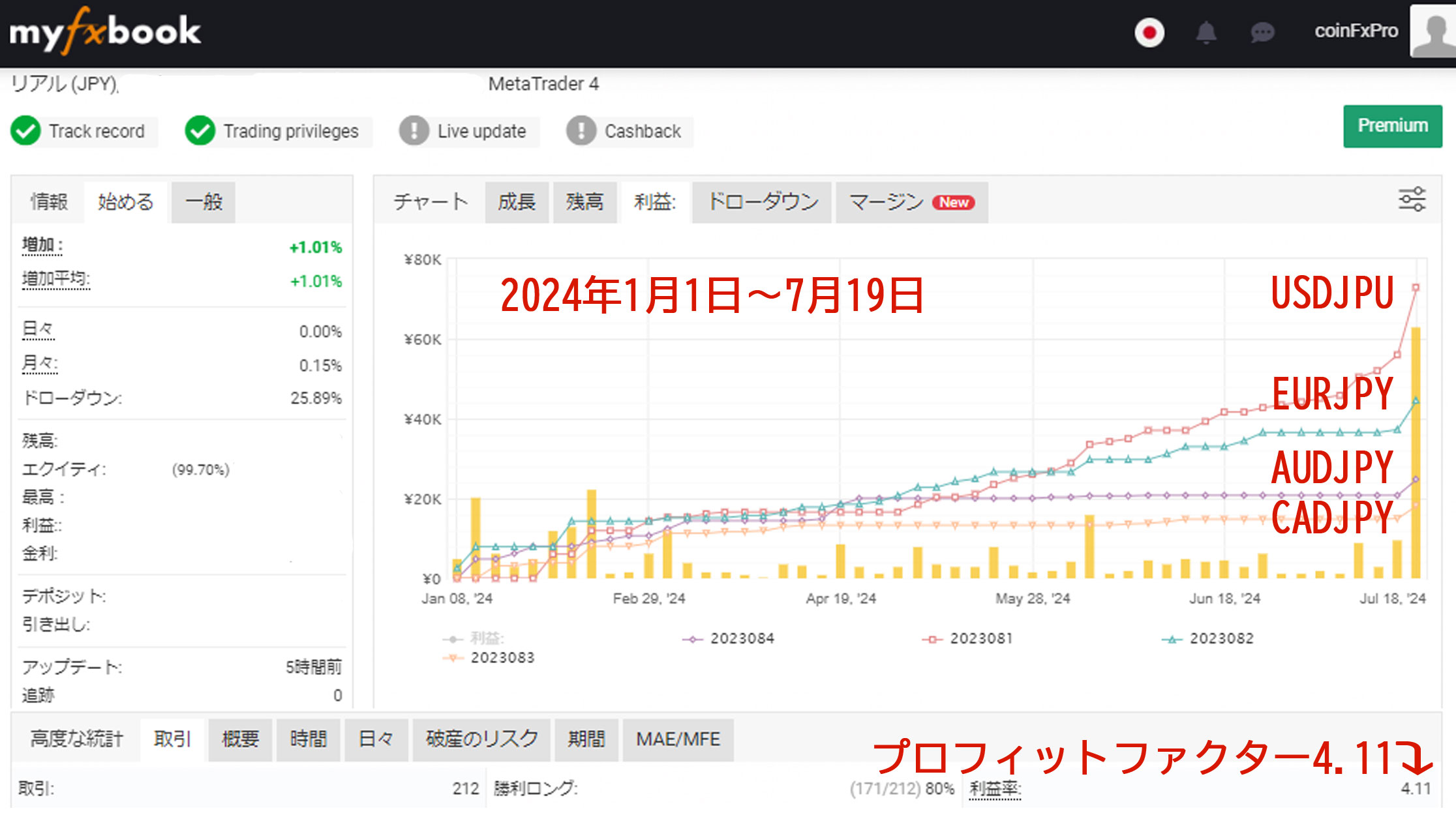Click the user profile avatar

1433,31
